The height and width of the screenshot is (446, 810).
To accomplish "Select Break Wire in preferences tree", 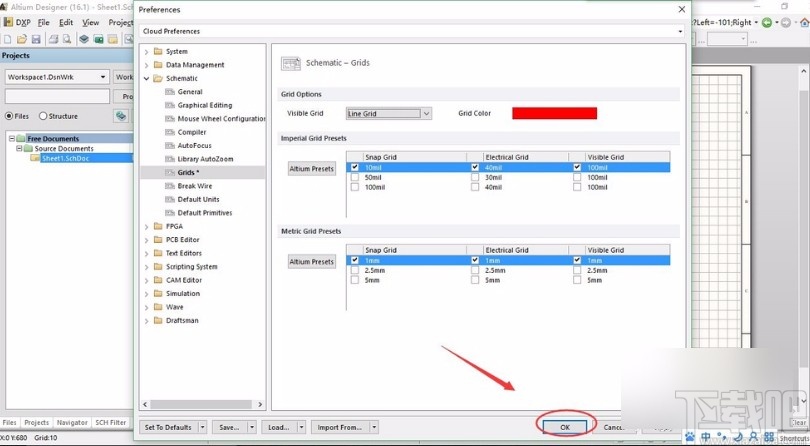I will click(194, 186).
